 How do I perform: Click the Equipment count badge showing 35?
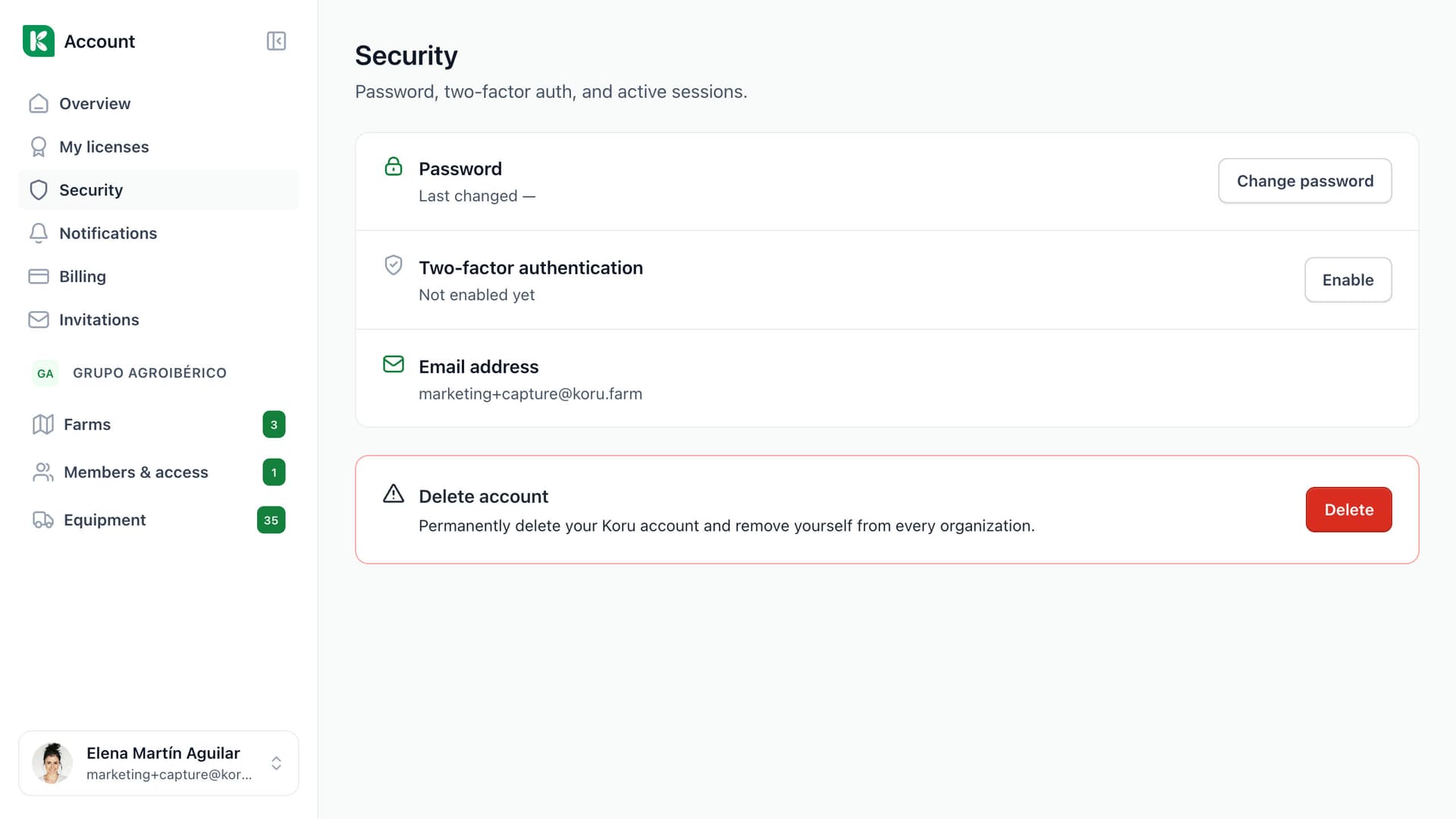coord(271,520)
